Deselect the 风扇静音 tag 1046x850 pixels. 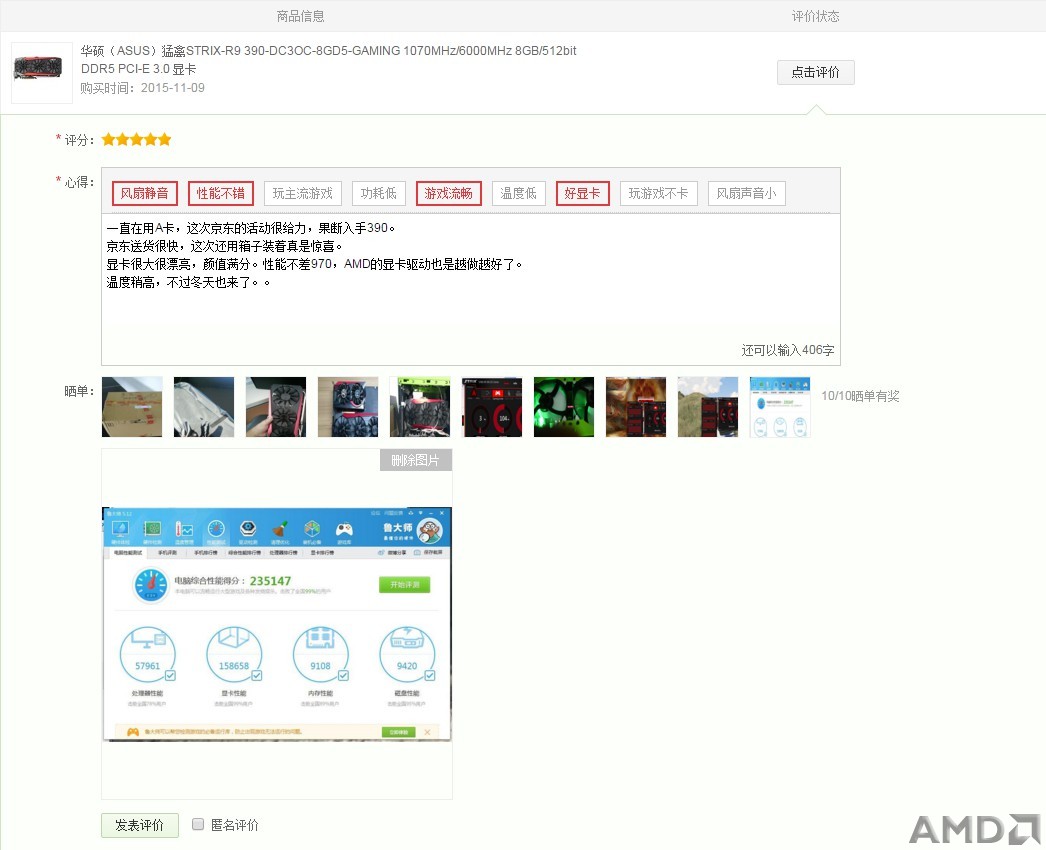[145, 193]
